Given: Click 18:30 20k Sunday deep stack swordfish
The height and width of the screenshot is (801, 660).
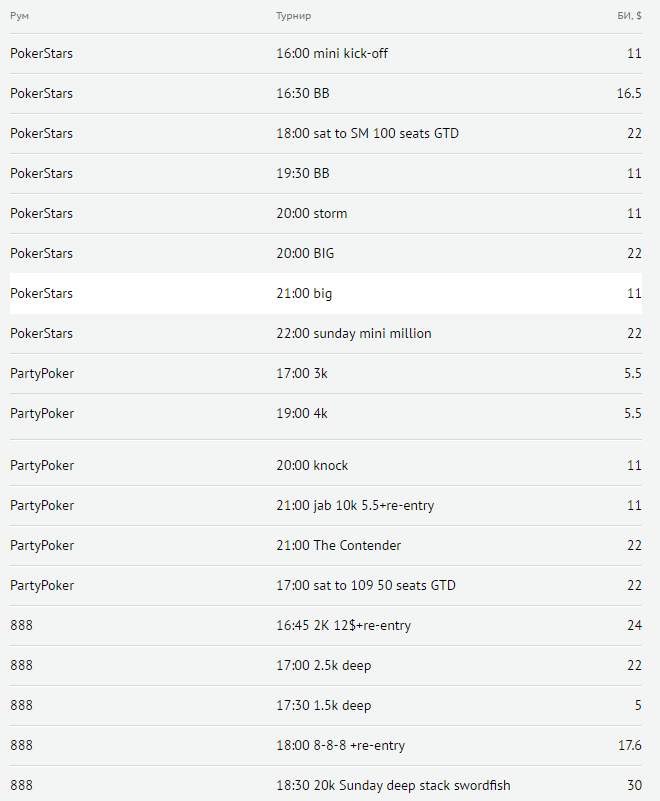Looking at the screenshot, I should [393, 785].
